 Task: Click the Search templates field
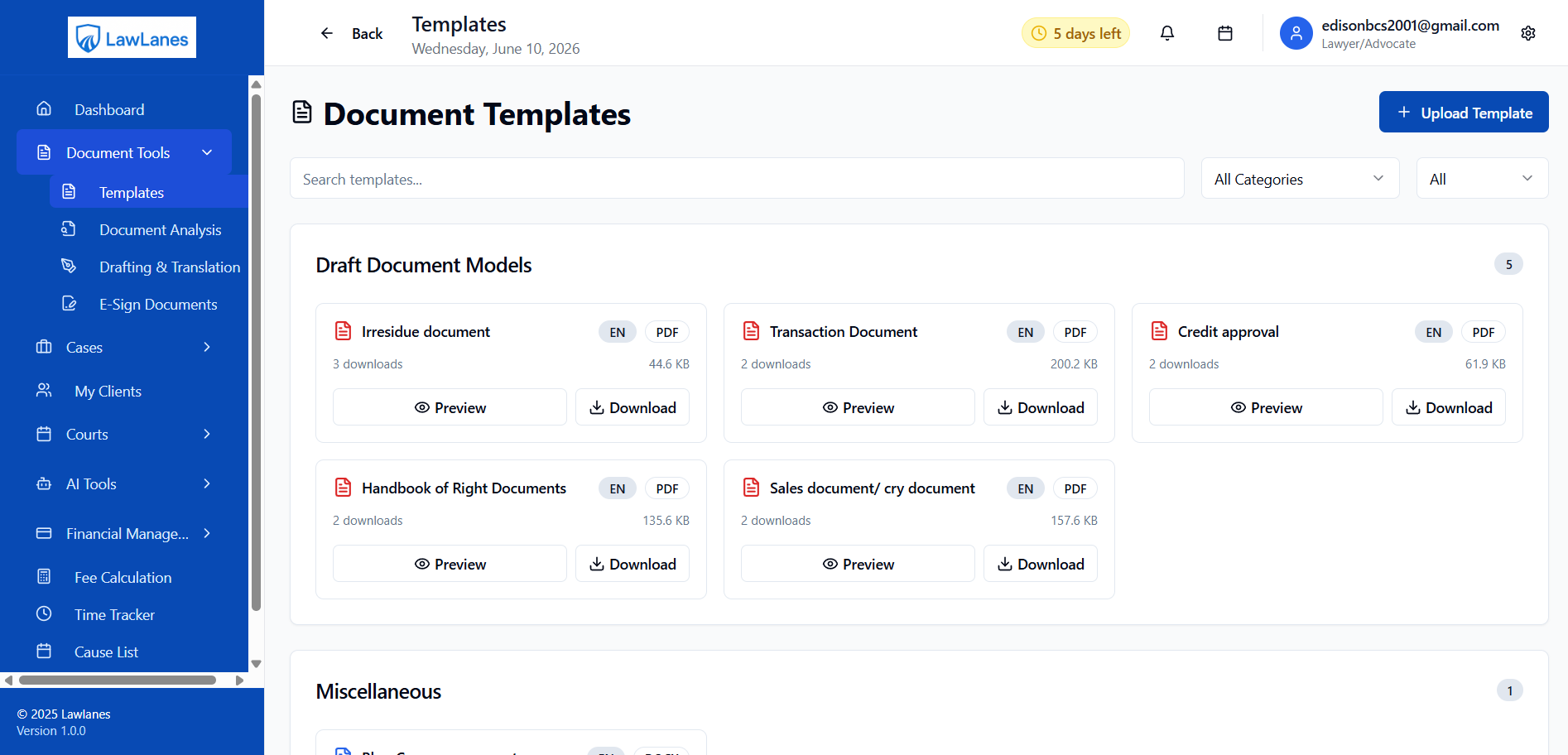737,178
